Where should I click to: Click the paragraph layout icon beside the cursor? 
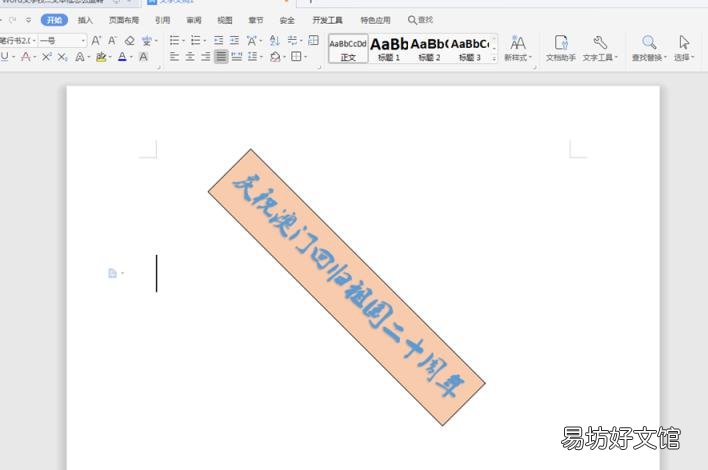pos(113,273)
